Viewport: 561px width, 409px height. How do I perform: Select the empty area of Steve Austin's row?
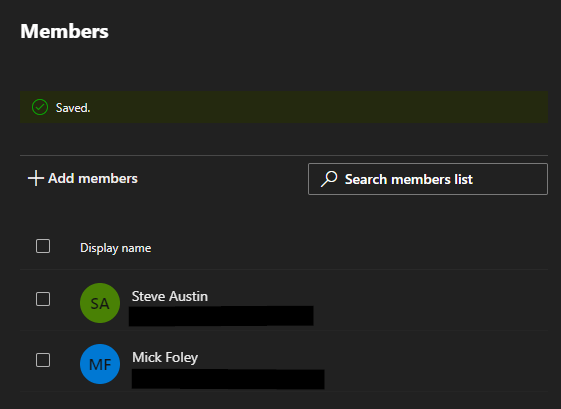(429, 300)
